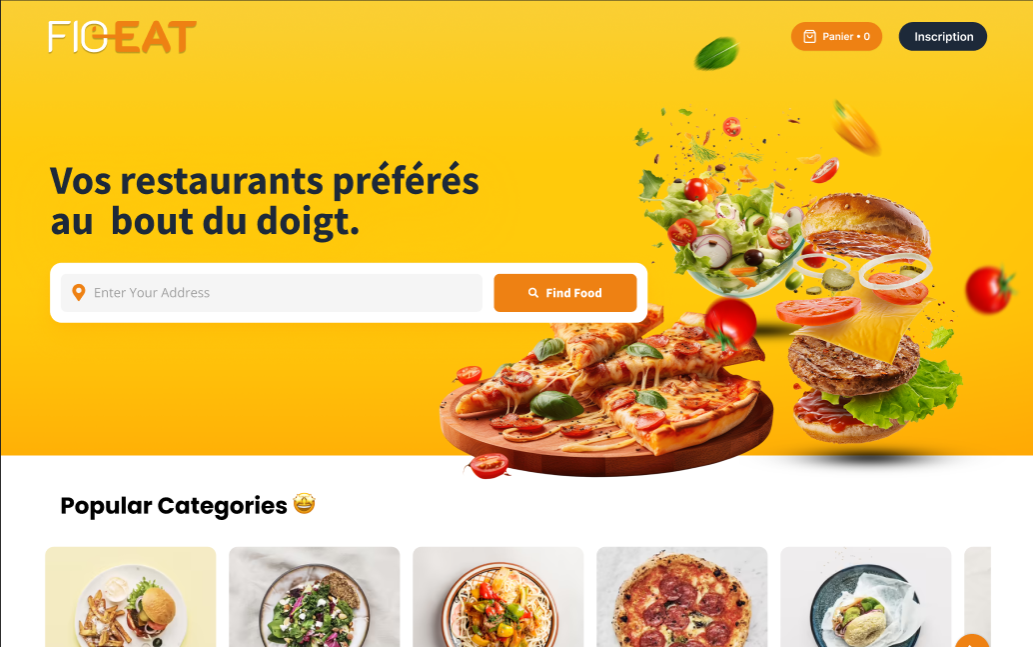The height and width of the screenshot is (647, 1033).
Task: Click the Find Food button
Action: click(x=565, y=293)
